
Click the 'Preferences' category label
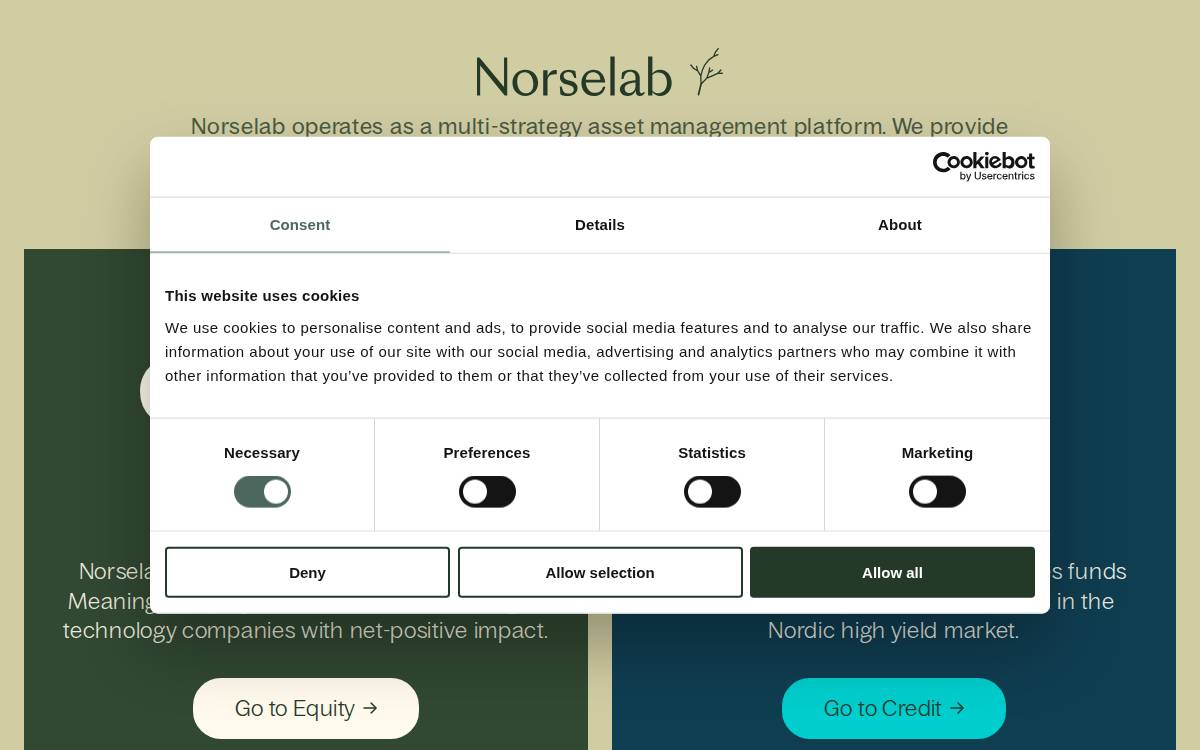tap(487, 453)
